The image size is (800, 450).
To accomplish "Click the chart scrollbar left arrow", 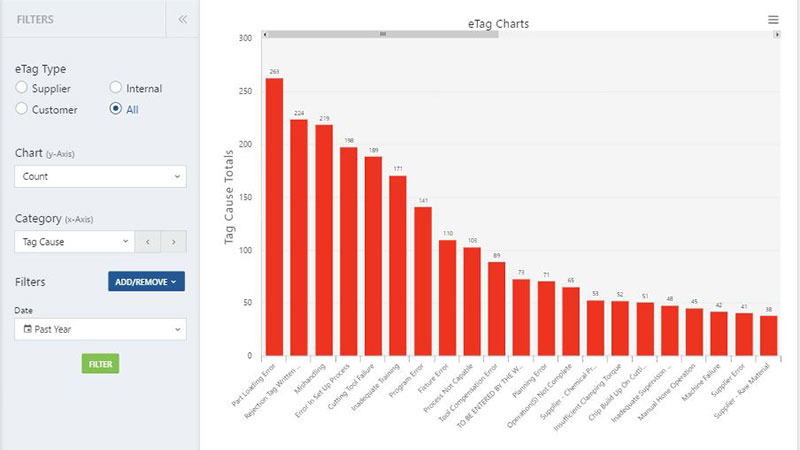I will click(x=265, y=34).
